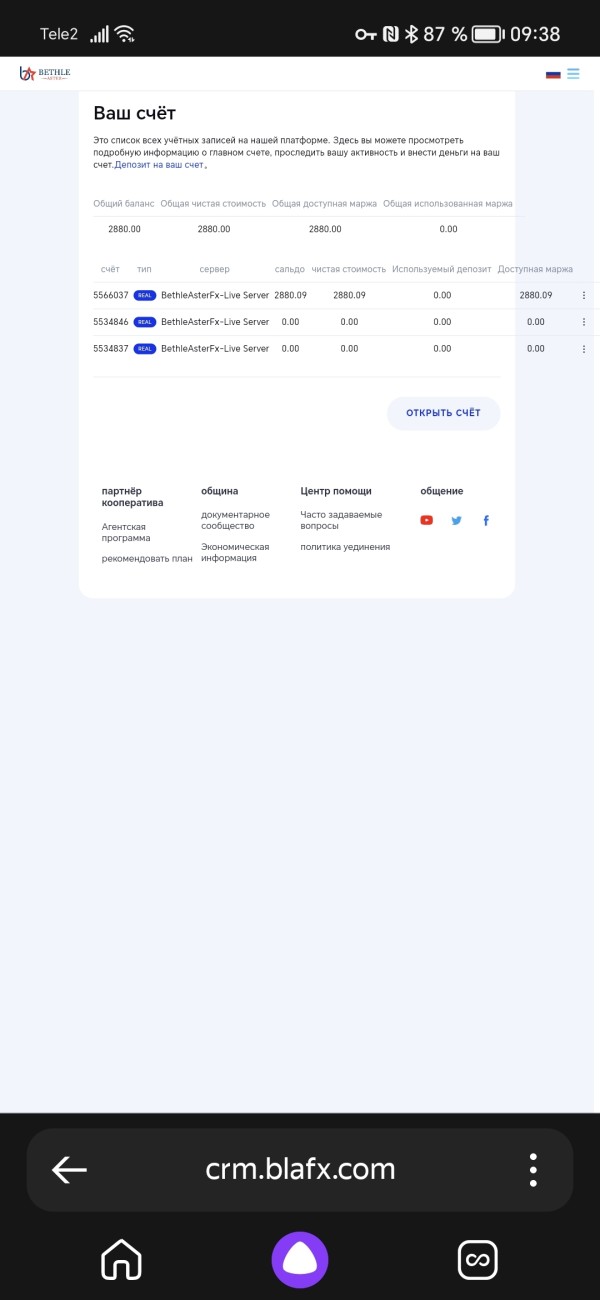Launch the Alice assistant button
Viewport: 600px width, 1300px height.
(300, 1260)
